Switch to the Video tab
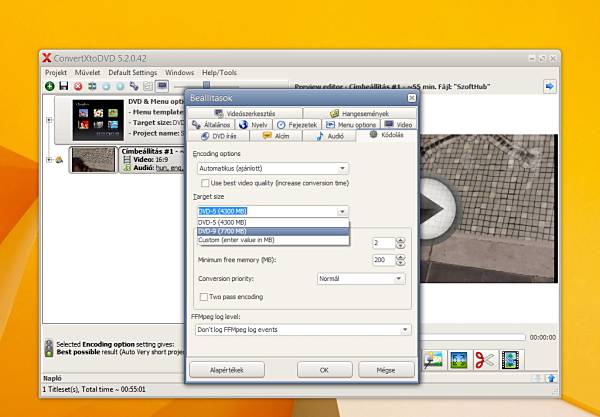Viewport: 600px width, 417px height. 398,125
